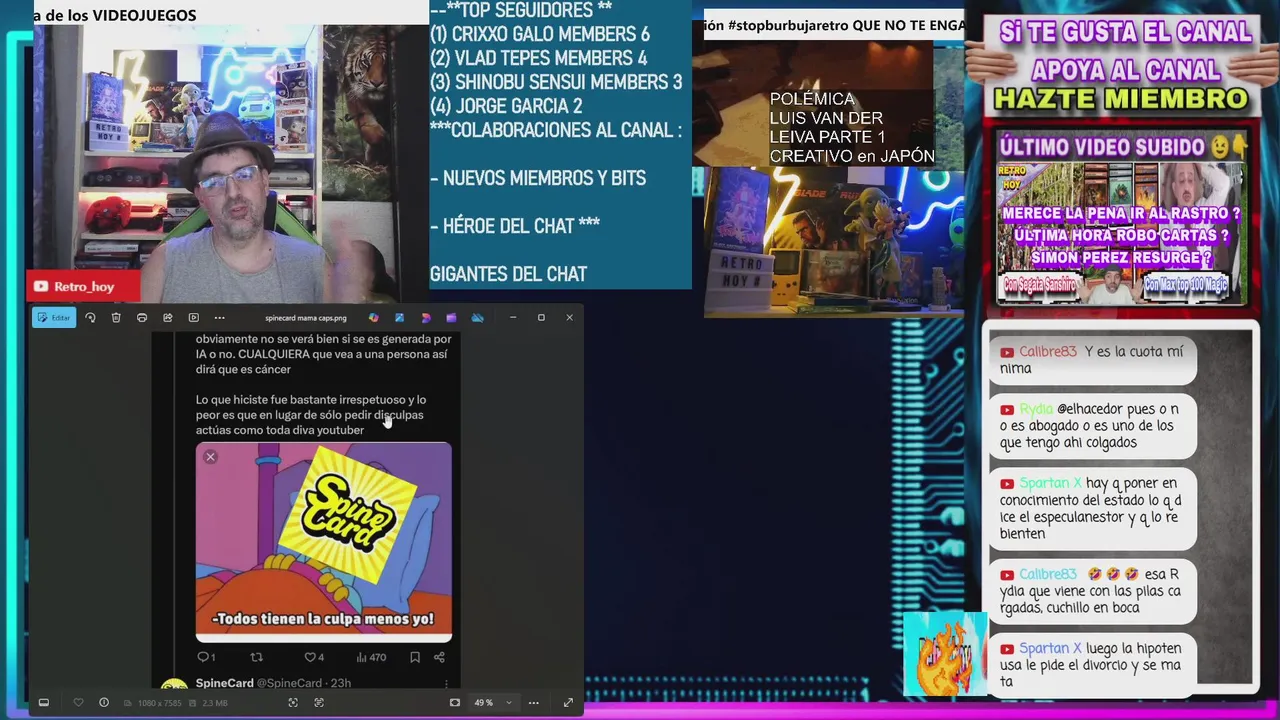Click Calibre83 message about Rydia pilas cargadas
Image resolution: width=1280 pixels, height=720 pixels.
[x=1092, y=591]
